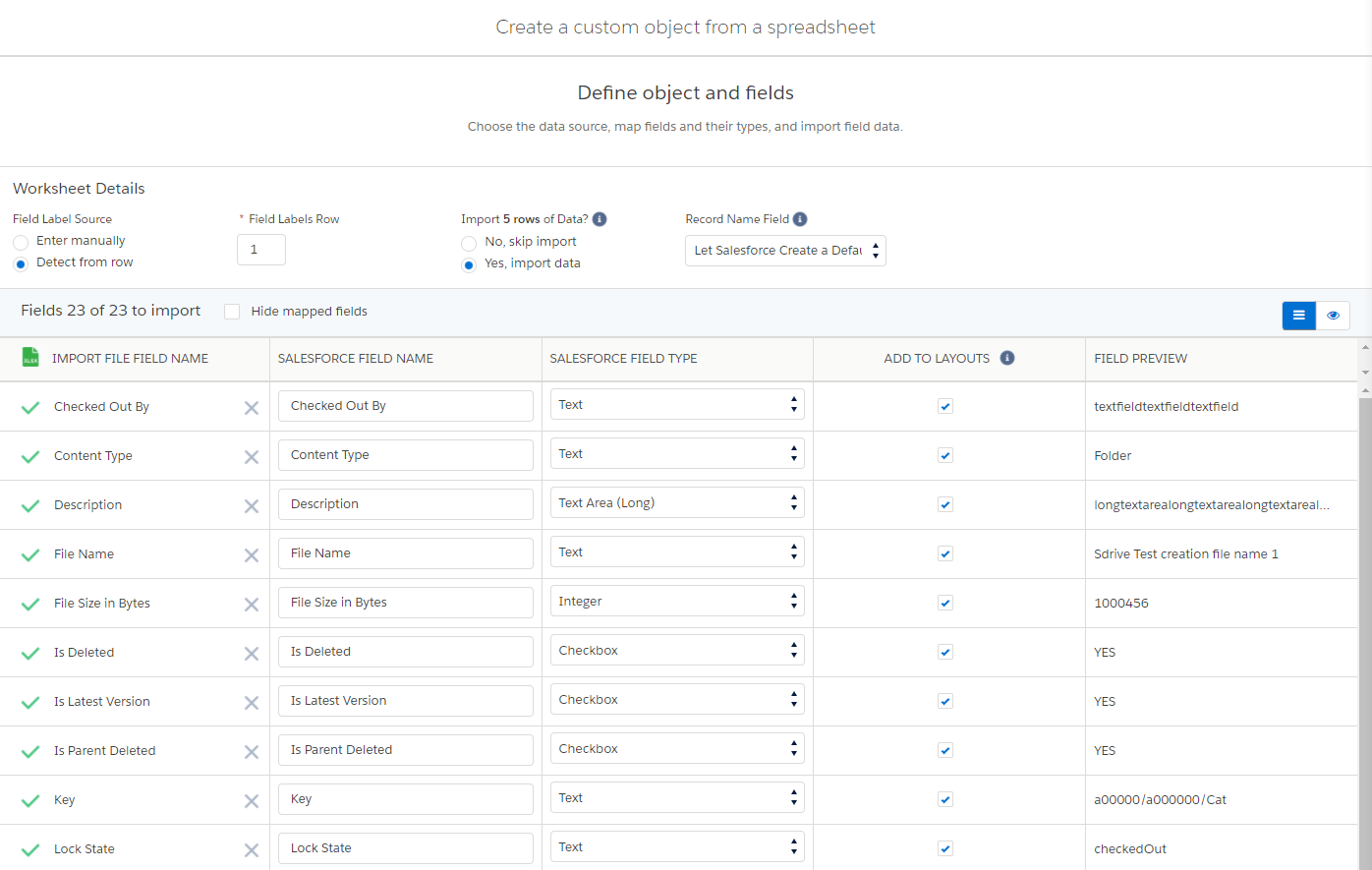Click the X icon beside Description

tap(252, 505)
